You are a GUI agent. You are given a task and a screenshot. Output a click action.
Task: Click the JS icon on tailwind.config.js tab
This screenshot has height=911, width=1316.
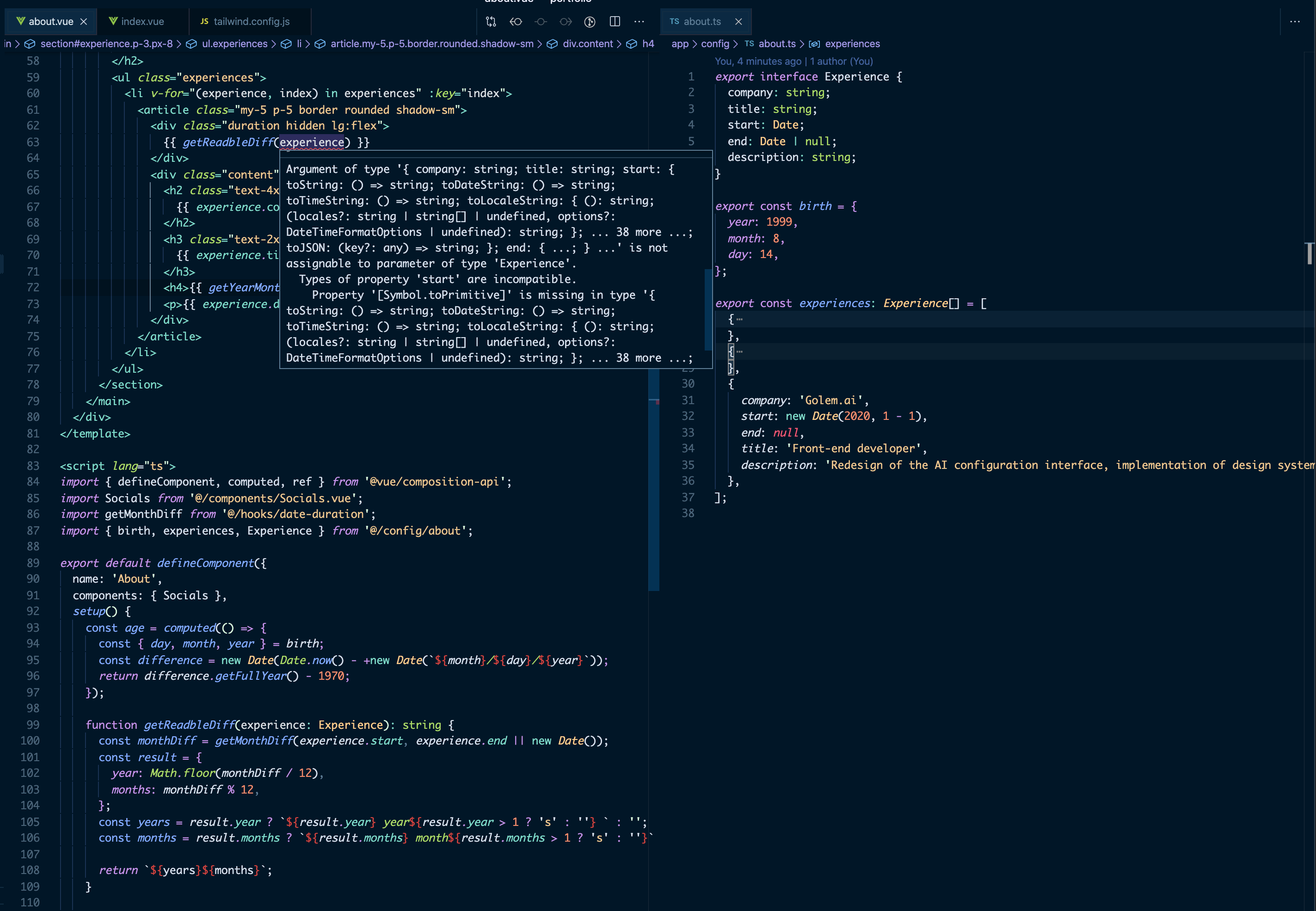tap(204, 21)
